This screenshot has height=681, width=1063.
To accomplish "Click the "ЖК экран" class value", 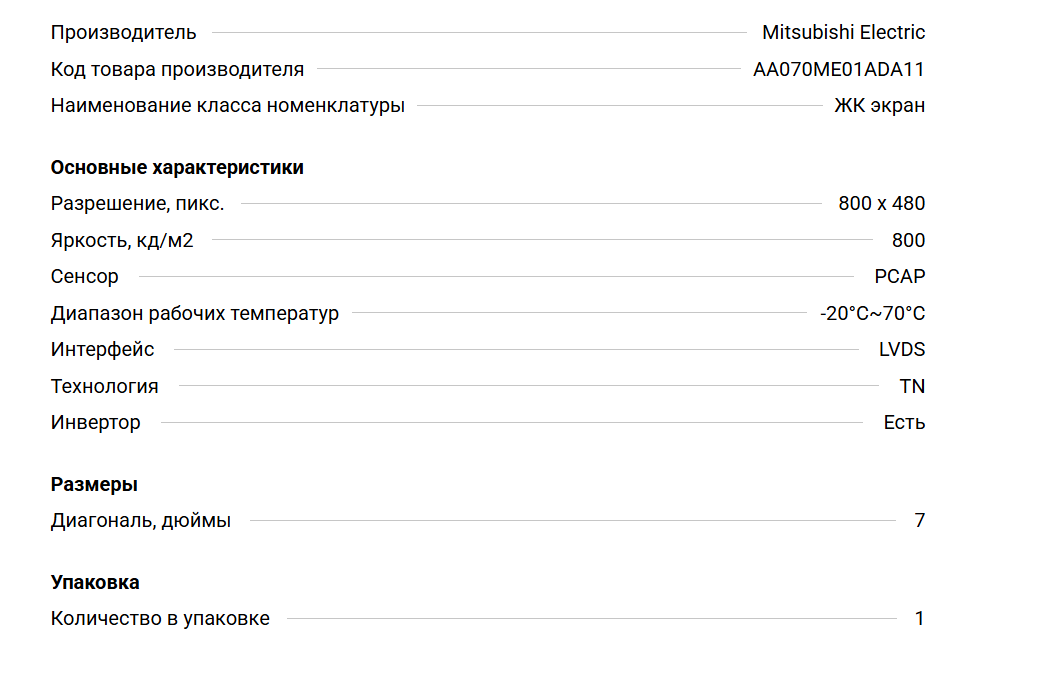I will point(879,105).
